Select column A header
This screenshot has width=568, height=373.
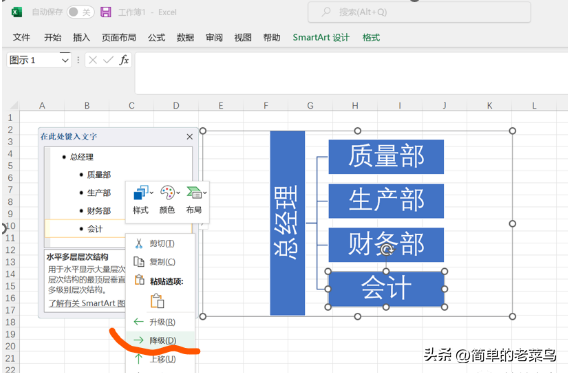pos(42,105)
